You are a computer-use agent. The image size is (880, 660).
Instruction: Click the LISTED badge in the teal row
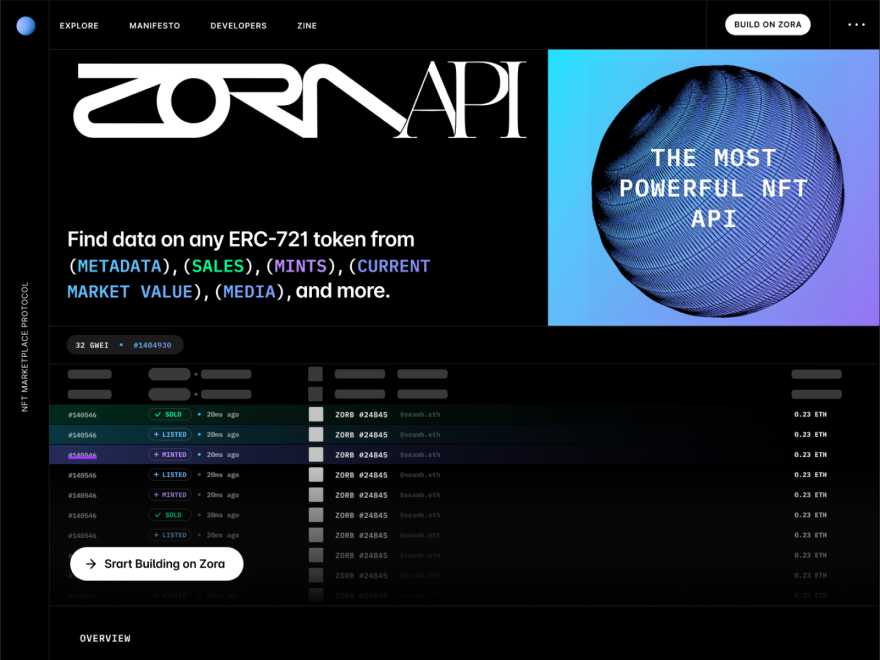169,435
